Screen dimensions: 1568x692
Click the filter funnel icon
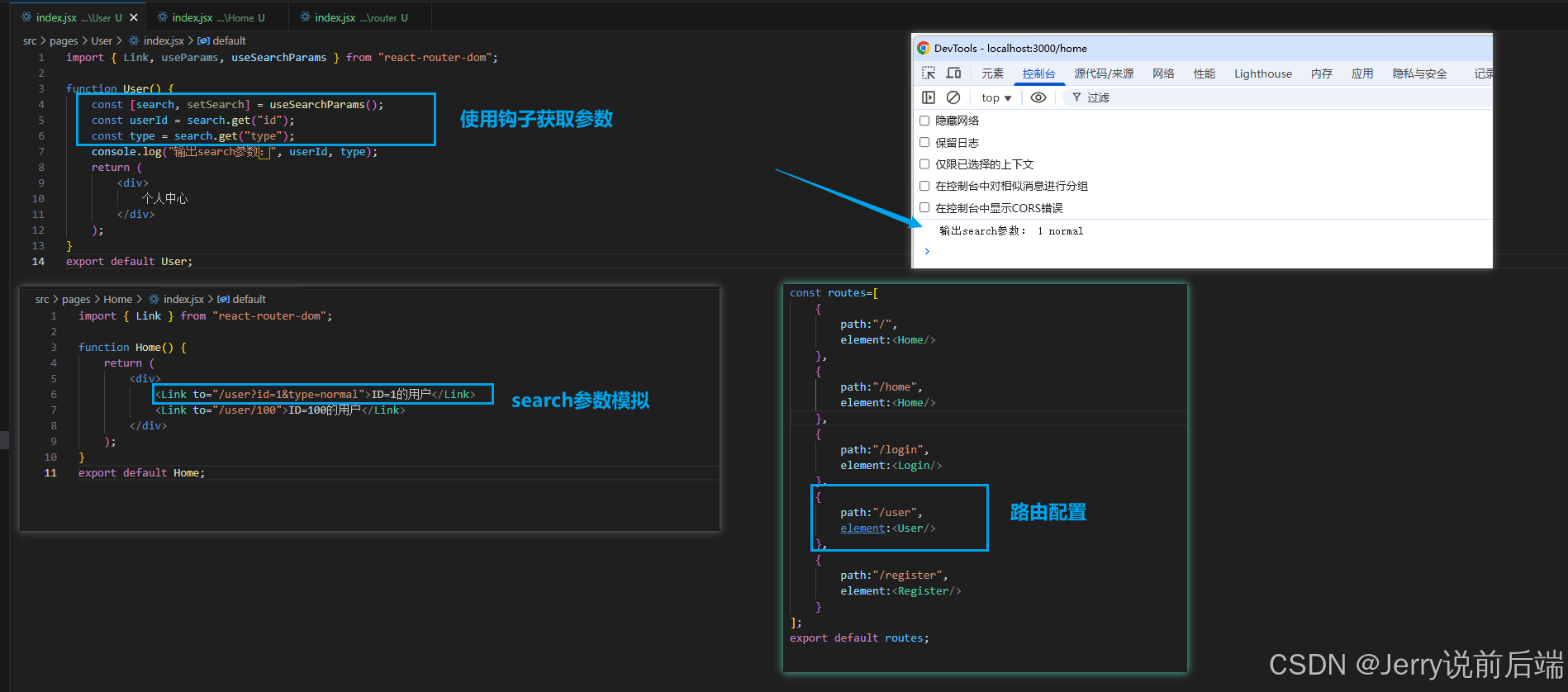1076,97
